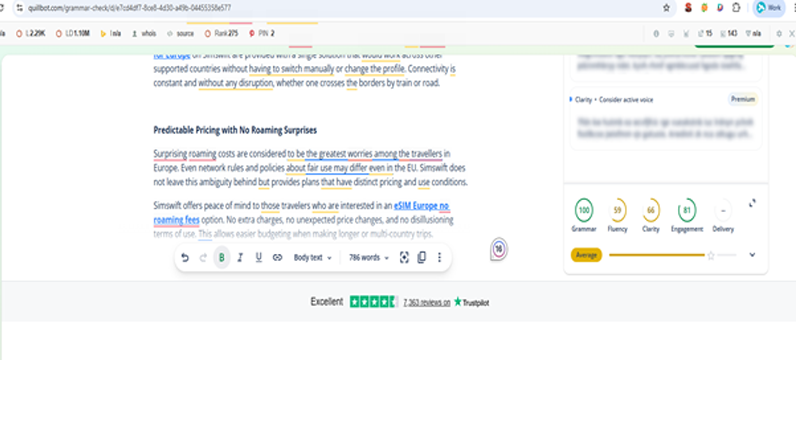Insert a link using the link icon
The width and height of the screenshot is (796, 445).
click(277, 258)
